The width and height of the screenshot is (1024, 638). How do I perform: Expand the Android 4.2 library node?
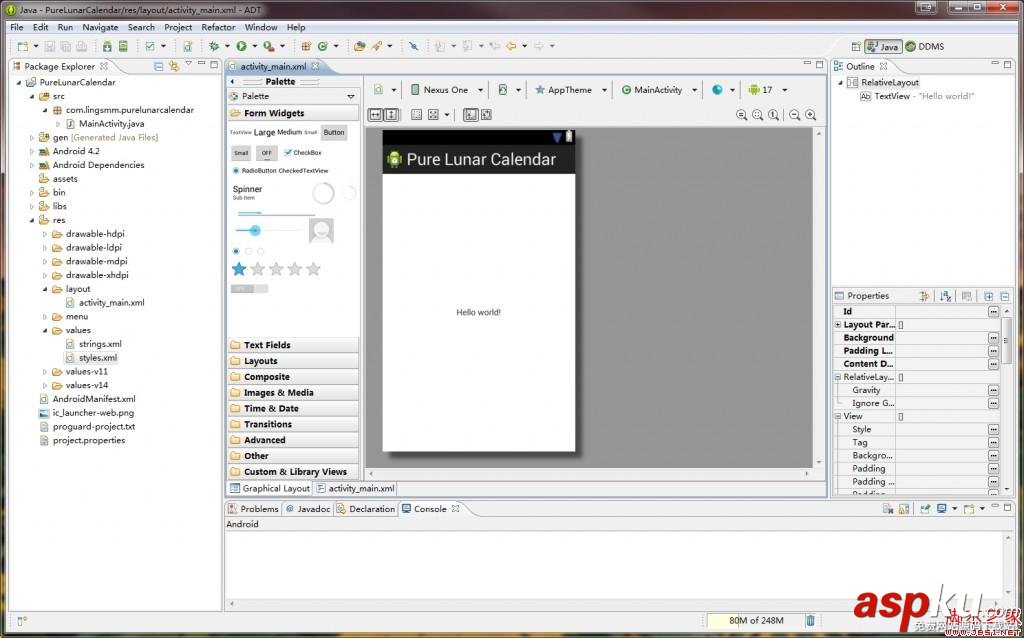[x=32, y=152]
